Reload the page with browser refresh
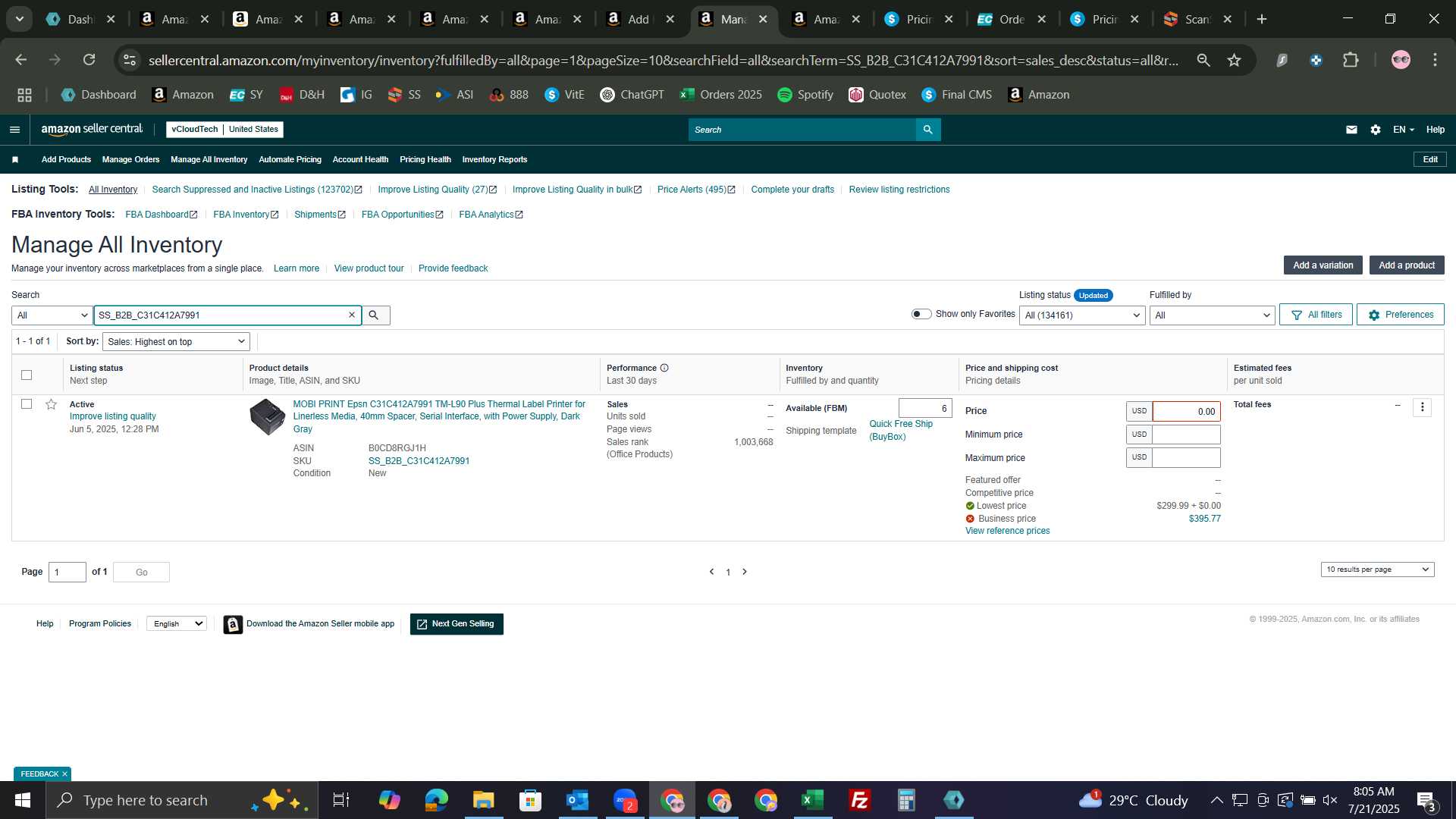This screenshot has width=1456, height=819. click(89, 60)
